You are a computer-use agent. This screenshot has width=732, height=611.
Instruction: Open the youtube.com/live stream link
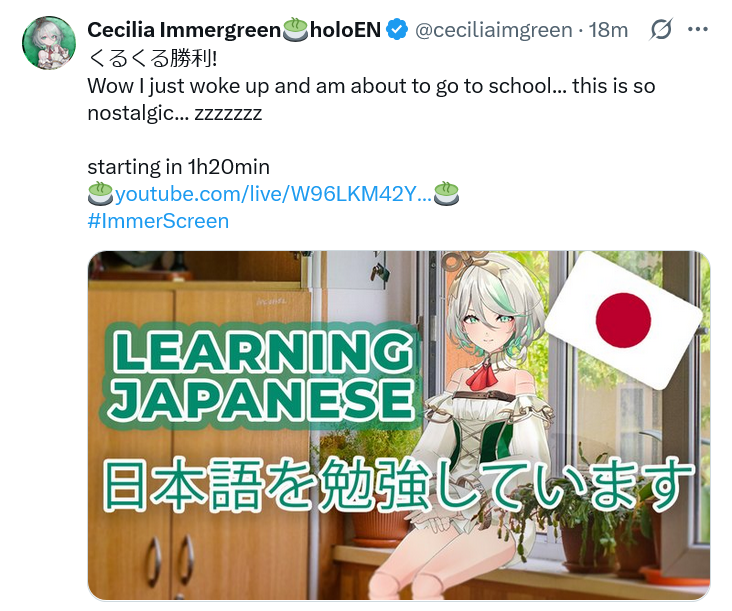tap(273, 194)
